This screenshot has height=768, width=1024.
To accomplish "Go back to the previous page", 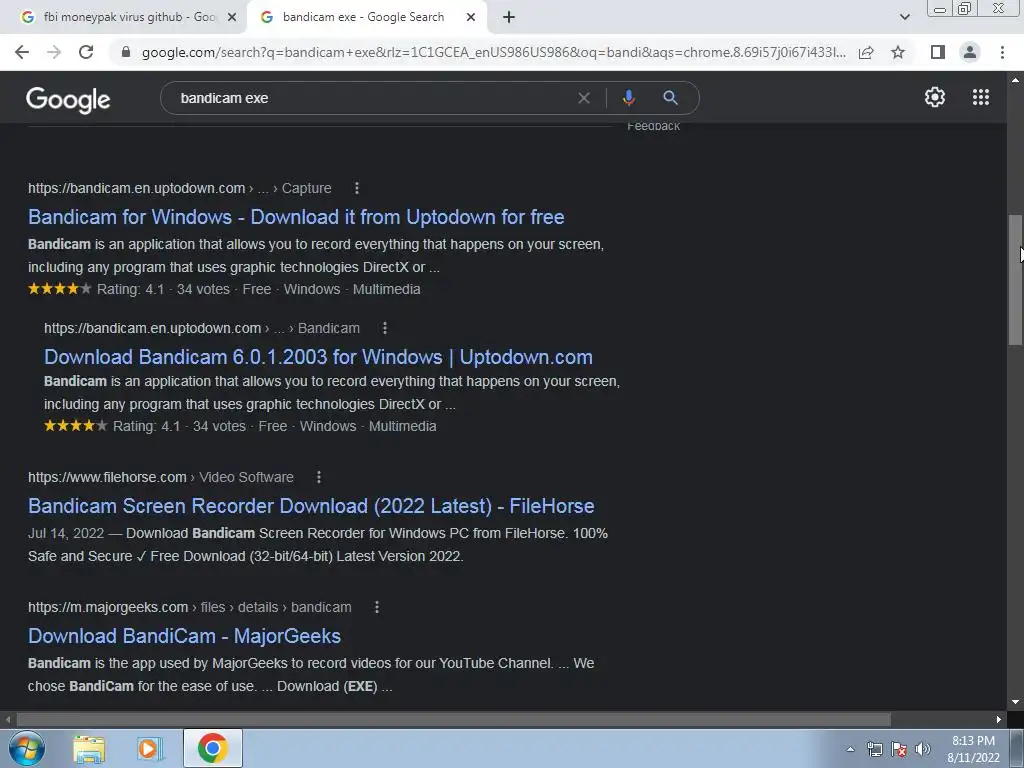I will [22, 52].
